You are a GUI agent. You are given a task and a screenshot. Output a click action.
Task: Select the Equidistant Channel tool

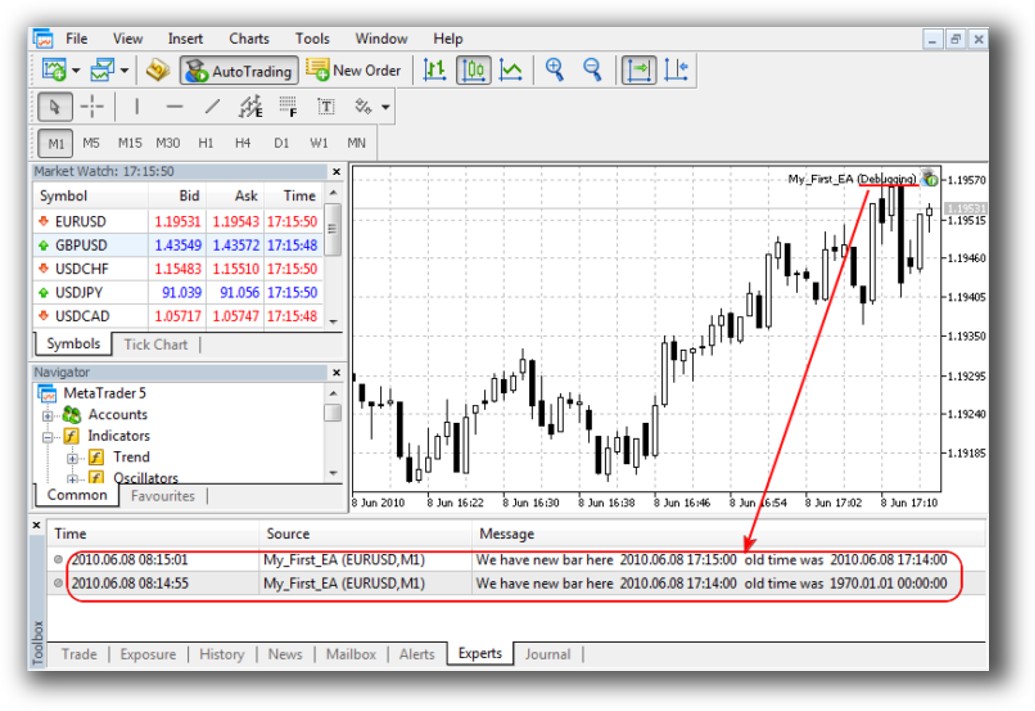click(x=250, y=107)
